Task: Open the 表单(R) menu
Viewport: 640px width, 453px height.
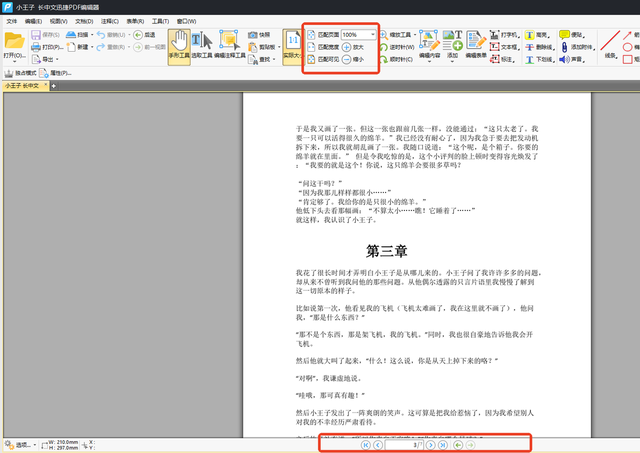Action: (135, 21)
